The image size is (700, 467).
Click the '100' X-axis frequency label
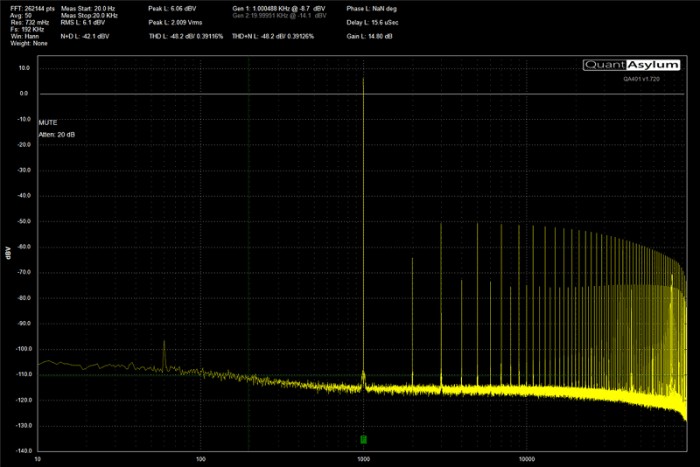(x=201, y=459)
